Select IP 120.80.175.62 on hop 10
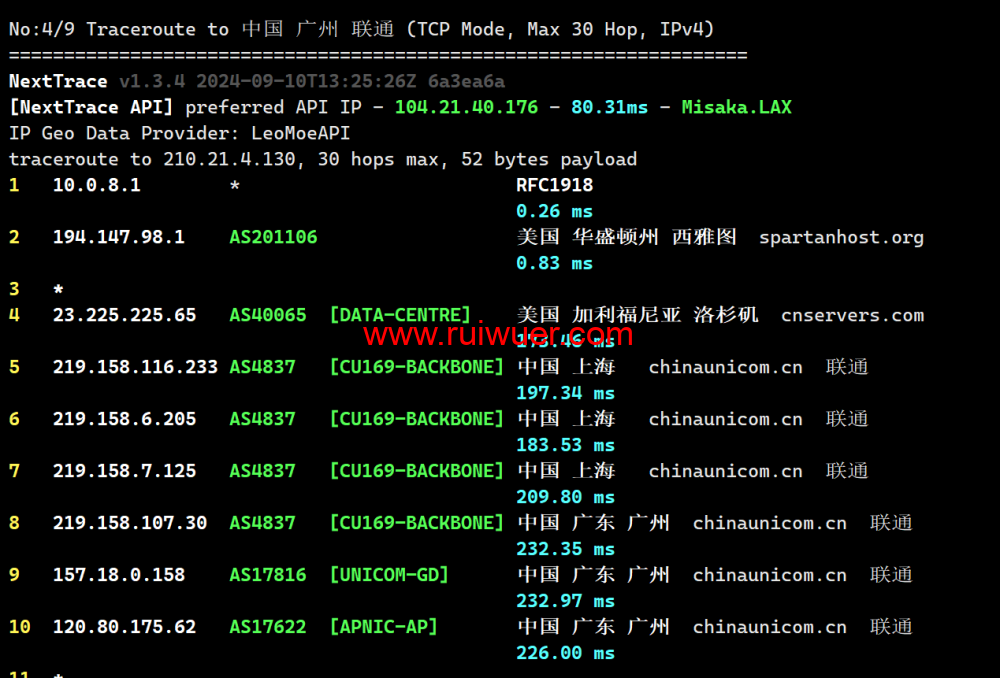Viewport: 1000px width, 678px height. [125, 627]
